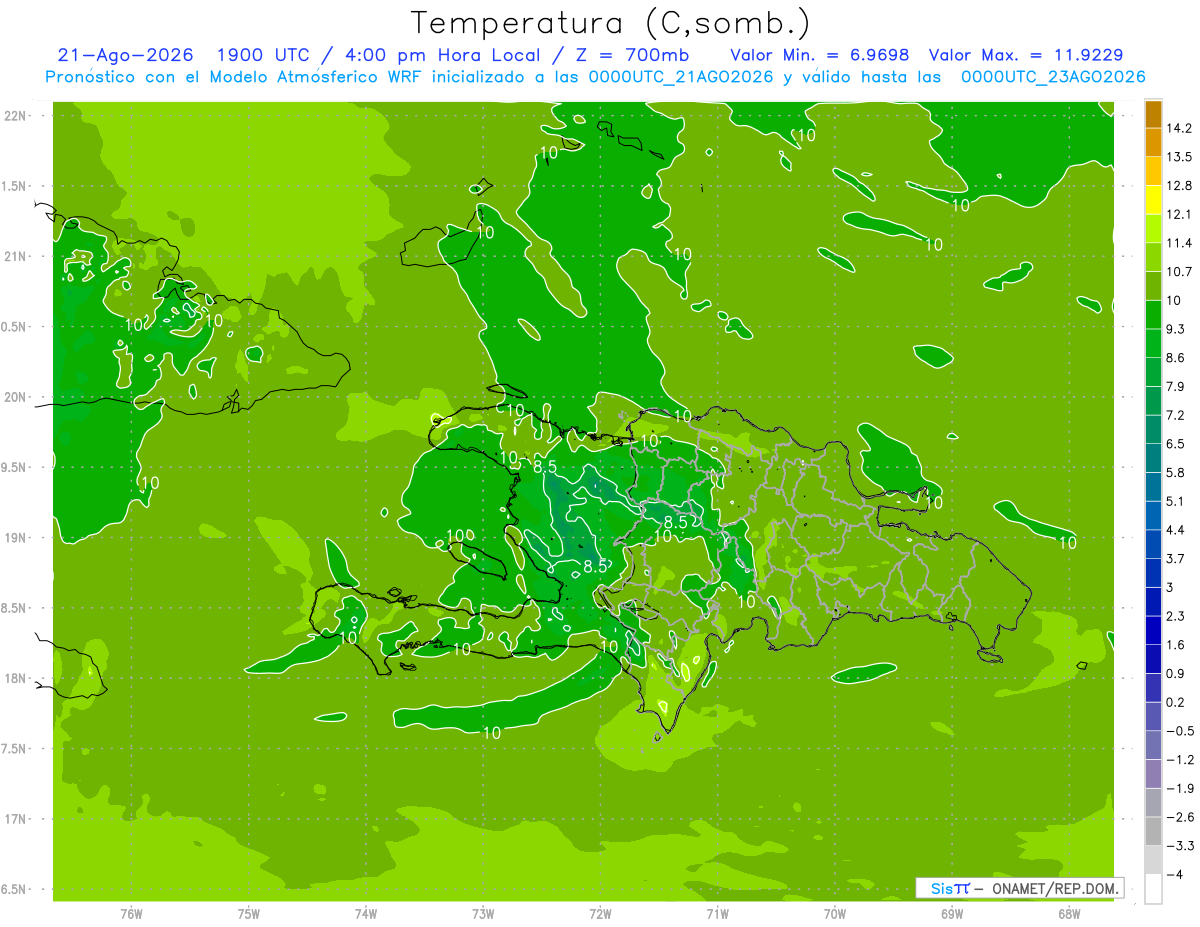The width and height of the screenshot is (1200, 927).
Task: Click the "18N" latitude tick label
Action: [15, 678]
